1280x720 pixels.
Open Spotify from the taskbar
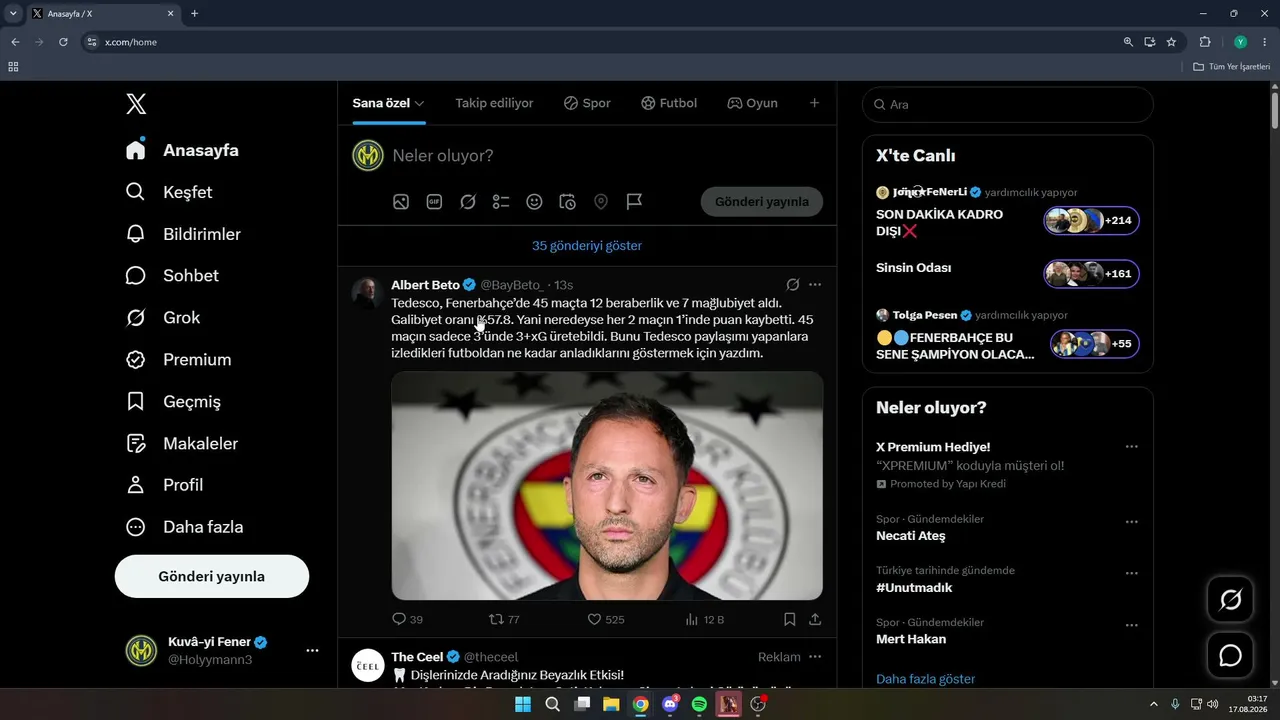pyautogui.click(x=699, y=704)
